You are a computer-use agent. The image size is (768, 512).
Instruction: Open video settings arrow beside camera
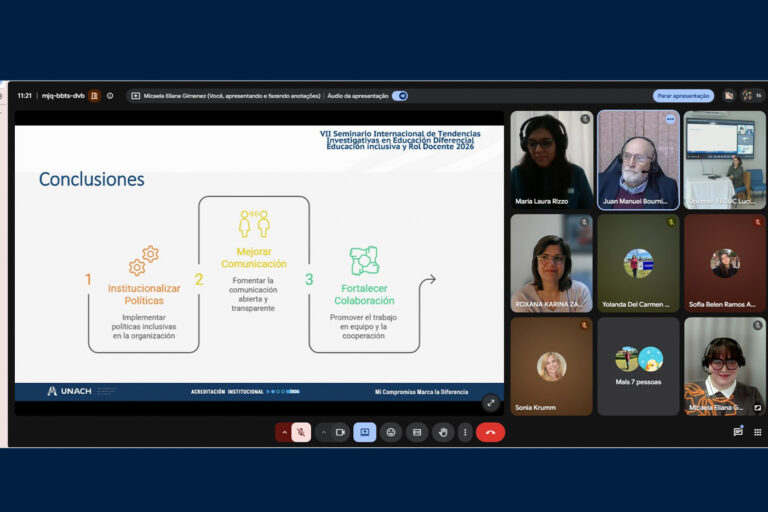point(324,432)
